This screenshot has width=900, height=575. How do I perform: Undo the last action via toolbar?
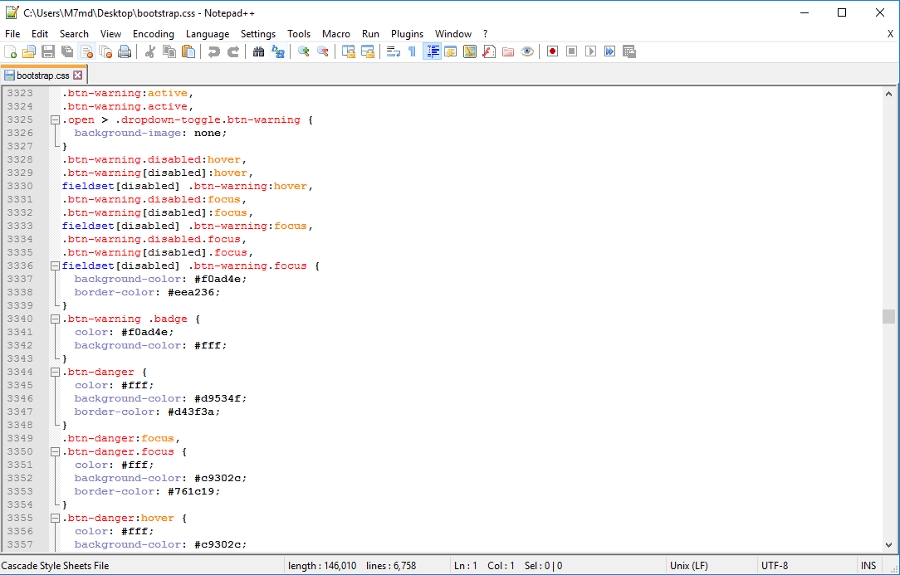pos(214,52)
